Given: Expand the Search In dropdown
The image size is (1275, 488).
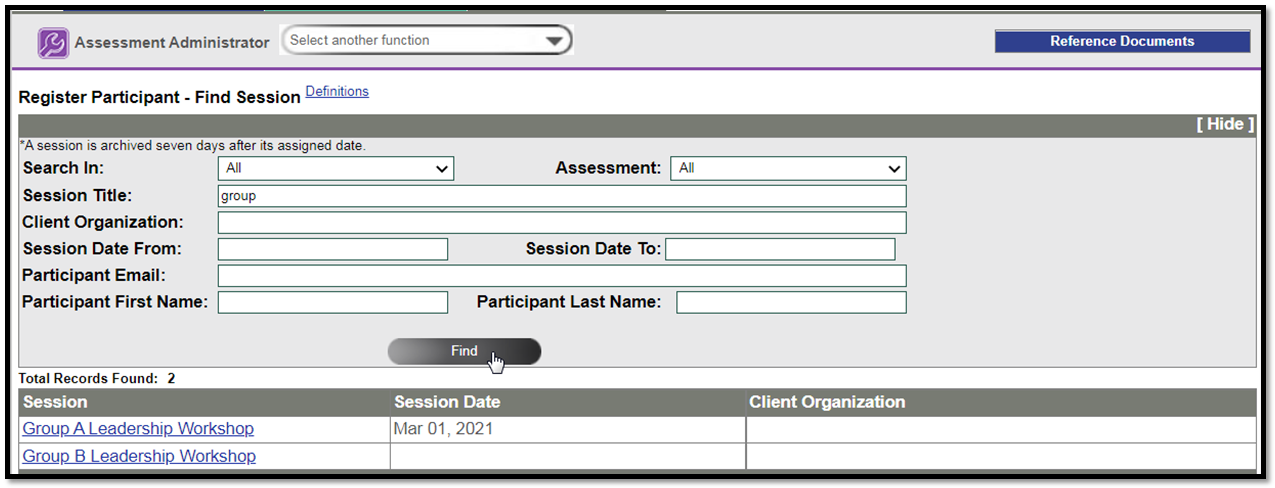Looking at the screenshot, I should tap(336, 168).
